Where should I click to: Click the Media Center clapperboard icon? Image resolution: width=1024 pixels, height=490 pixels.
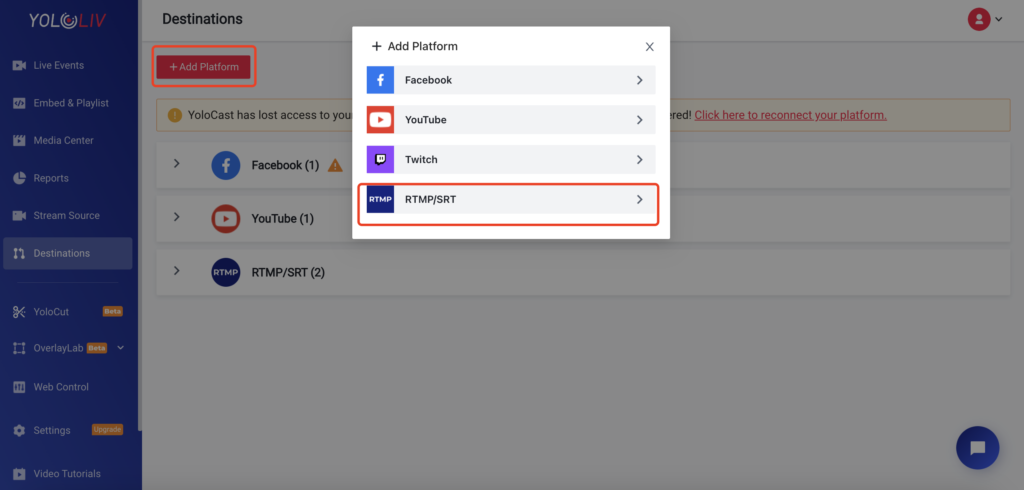[19, 140]
